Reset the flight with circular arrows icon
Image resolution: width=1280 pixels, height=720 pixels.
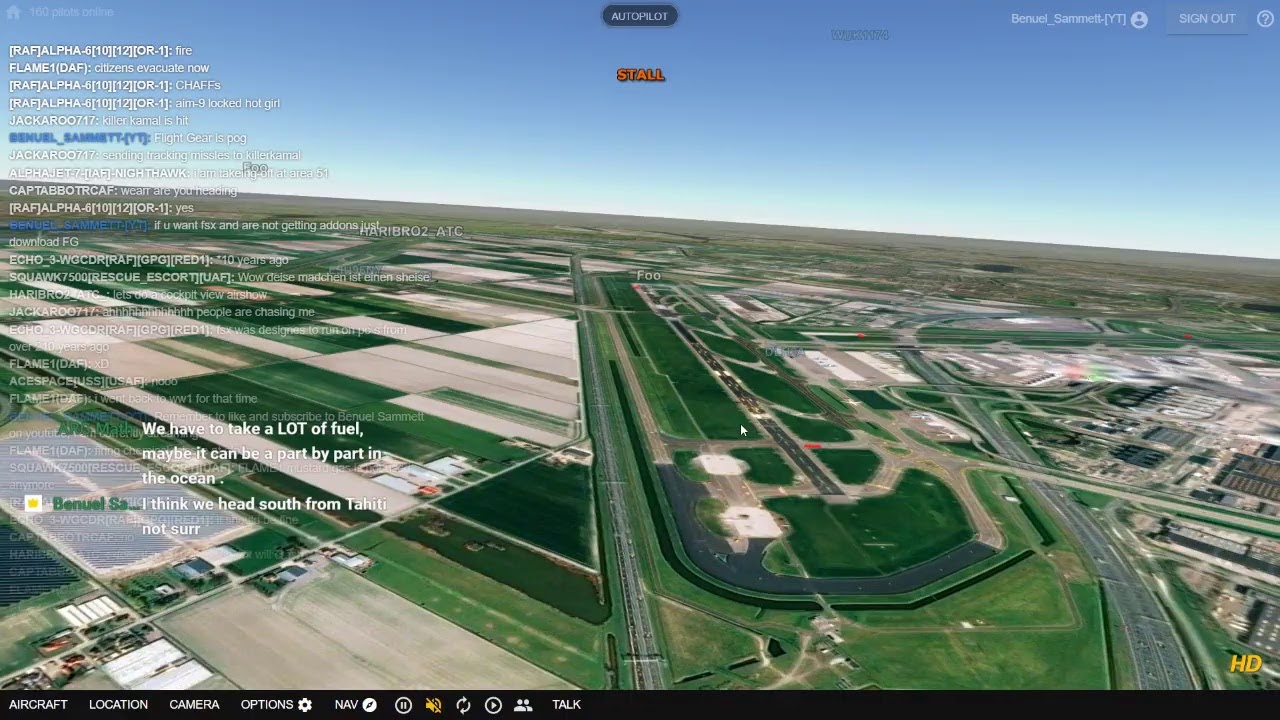click(x=463, y=705)
